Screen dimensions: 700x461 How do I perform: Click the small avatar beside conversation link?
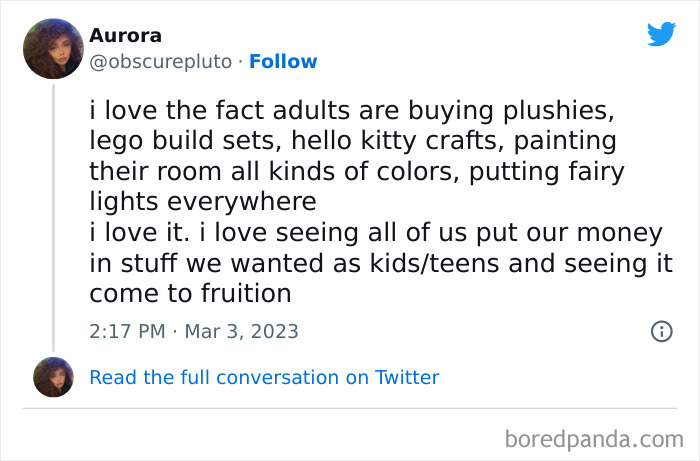pos(52,377)
